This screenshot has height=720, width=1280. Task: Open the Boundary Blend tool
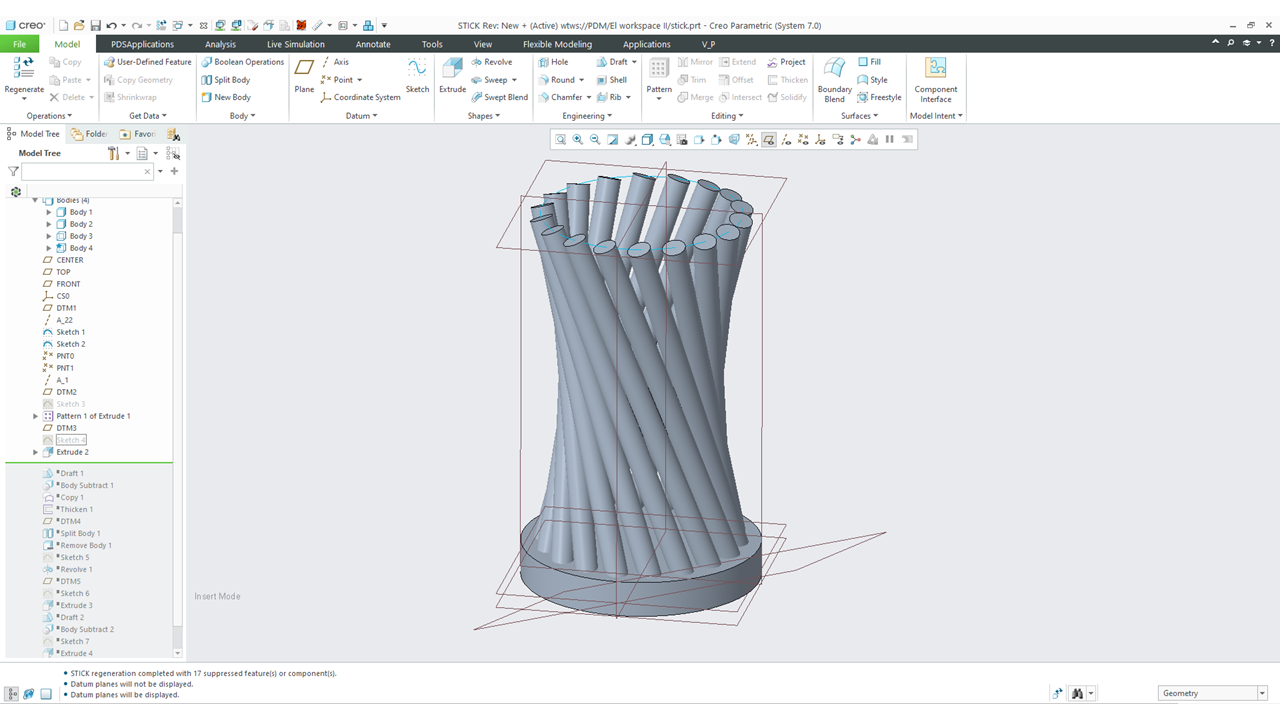835,79
